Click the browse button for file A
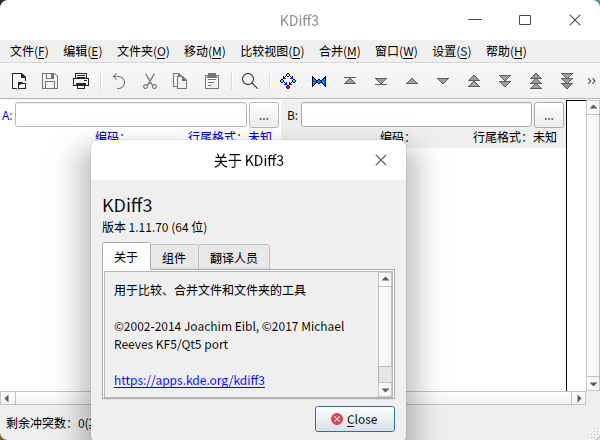The image size is (600, 440). (x=263, y=116)
